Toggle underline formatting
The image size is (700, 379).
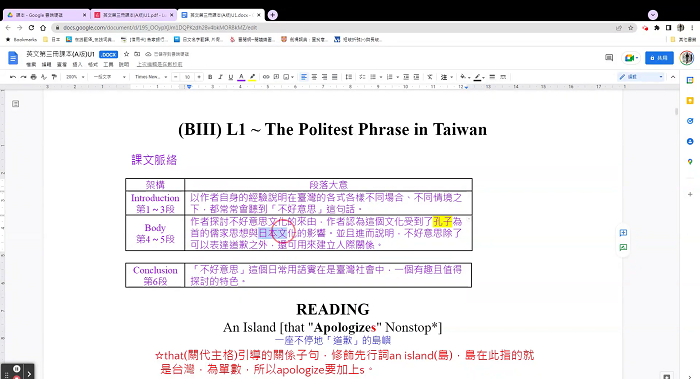(x=230, y=77)
